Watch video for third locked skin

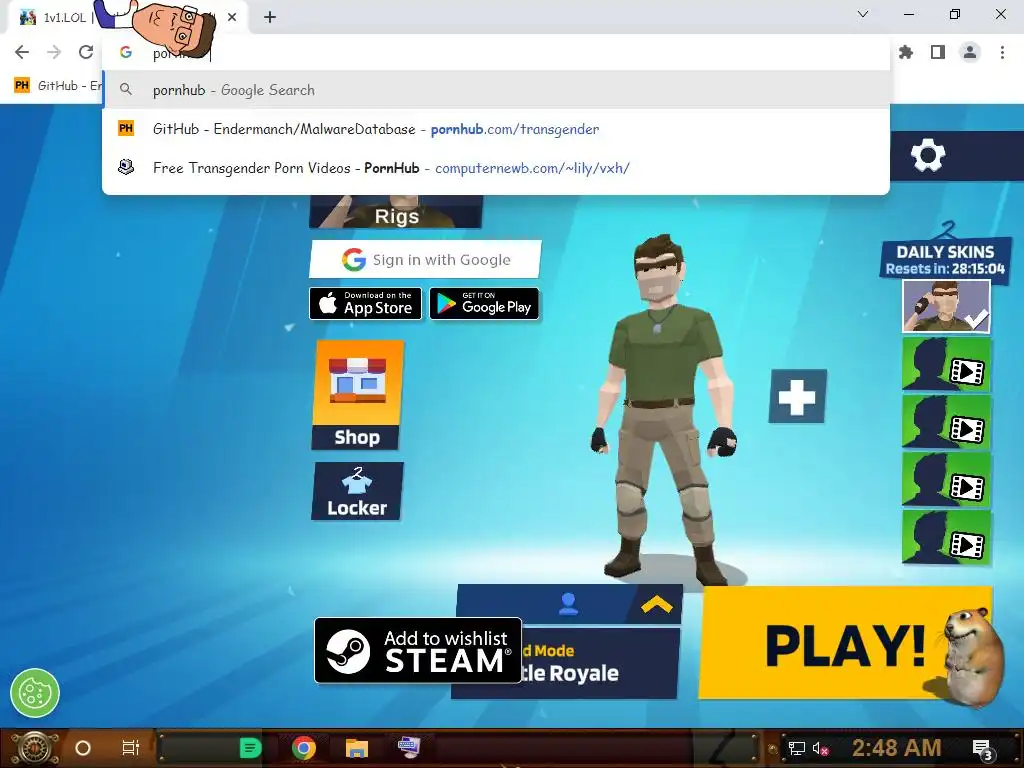click(946, 480)
